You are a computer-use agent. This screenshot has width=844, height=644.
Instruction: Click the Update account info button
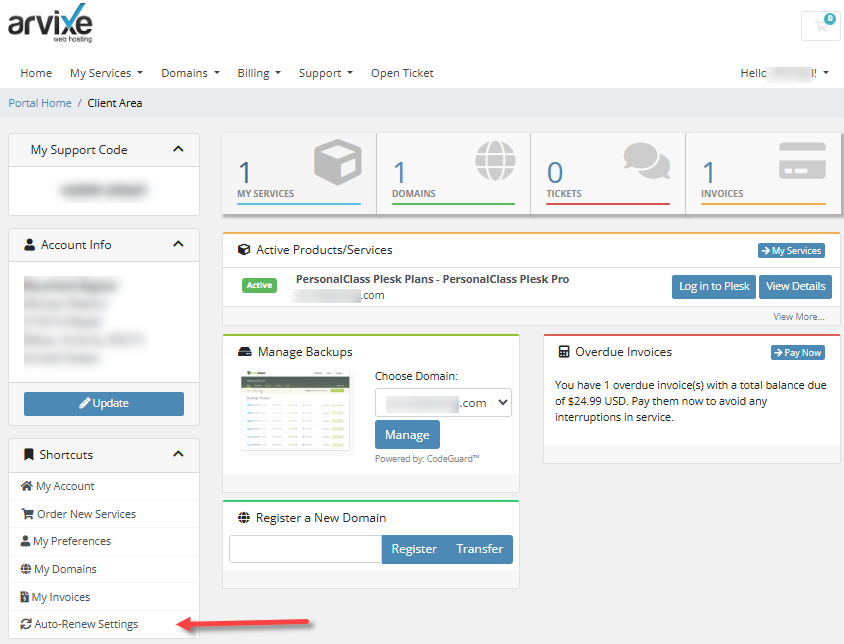click(x=104, y=403)
